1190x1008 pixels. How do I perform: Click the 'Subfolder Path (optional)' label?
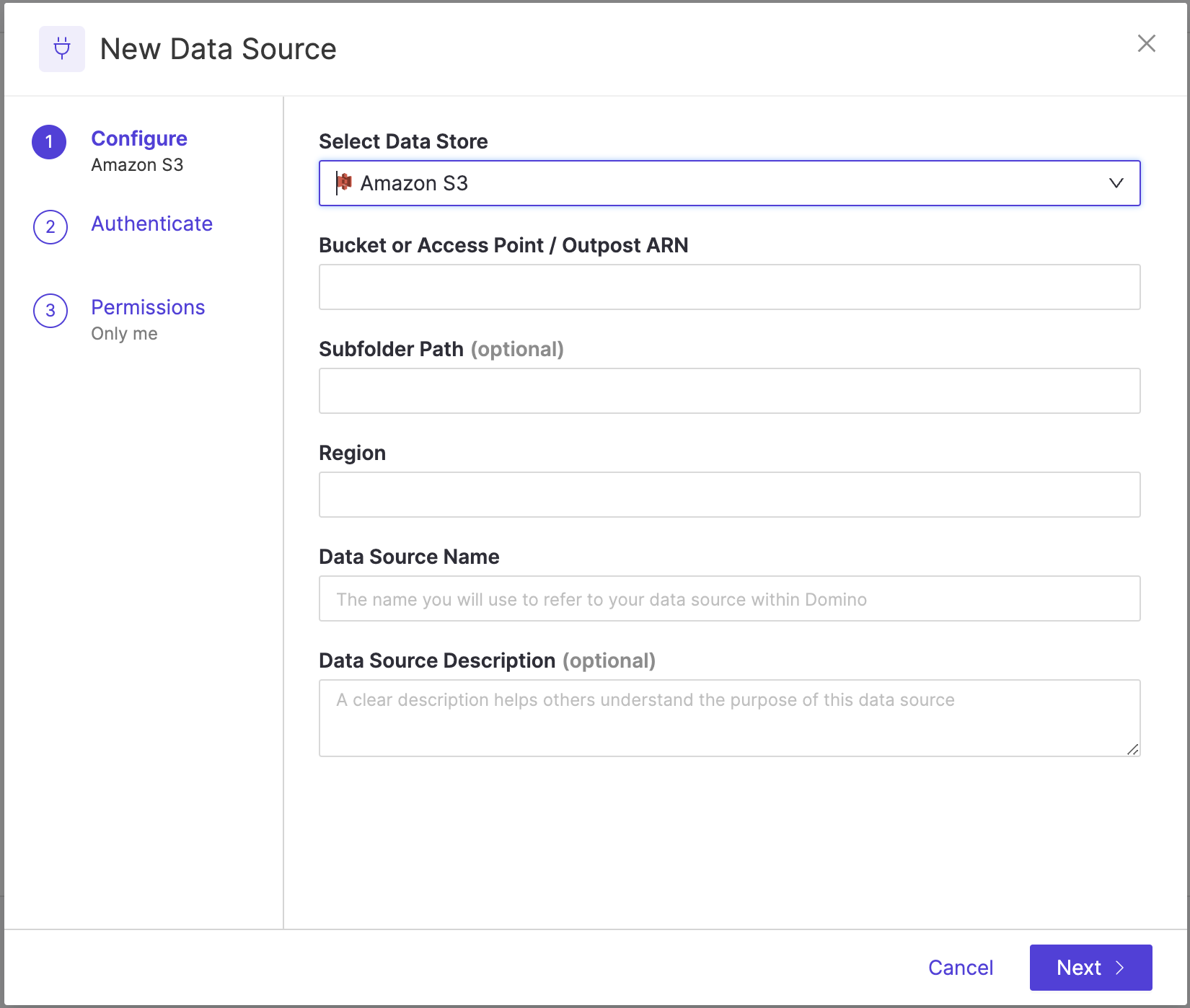(441, 349)
